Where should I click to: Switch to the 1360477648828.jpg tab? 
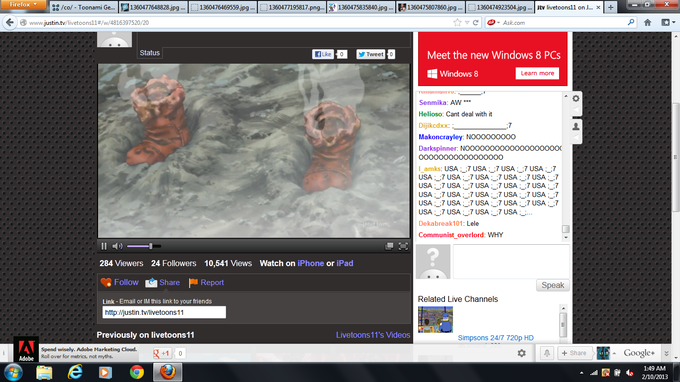pos(153,7)
